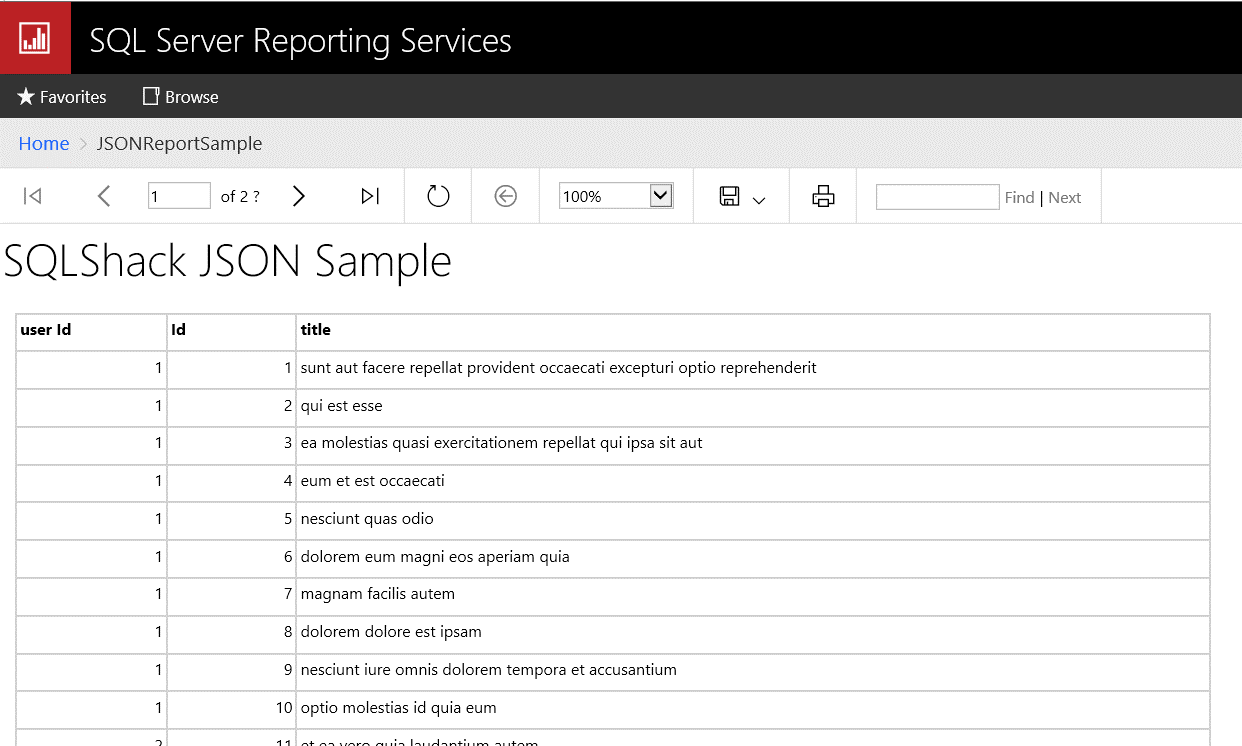Expand export format chevron

pos(759,199)
